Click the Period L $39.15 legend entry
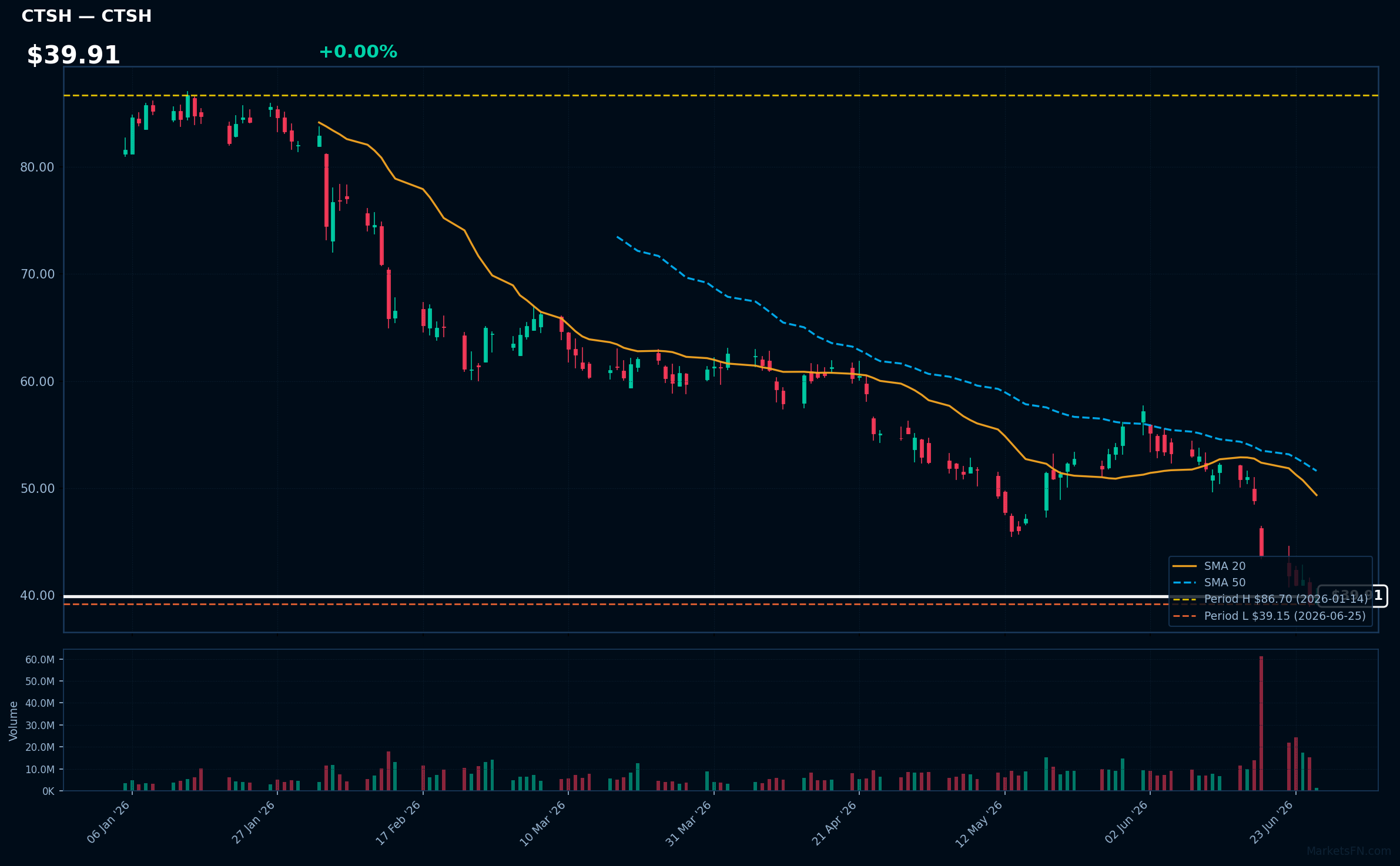 (1270, 616)
